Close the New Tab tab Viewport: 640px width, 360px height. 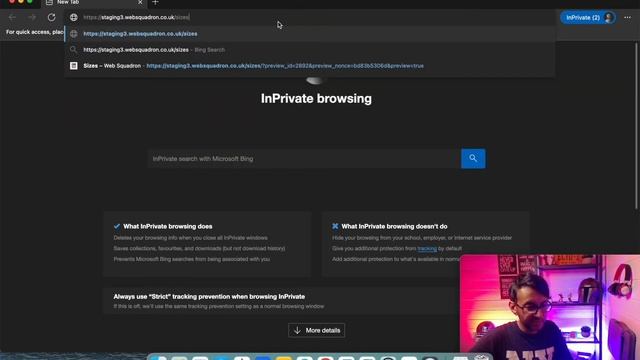pos(140,2)
